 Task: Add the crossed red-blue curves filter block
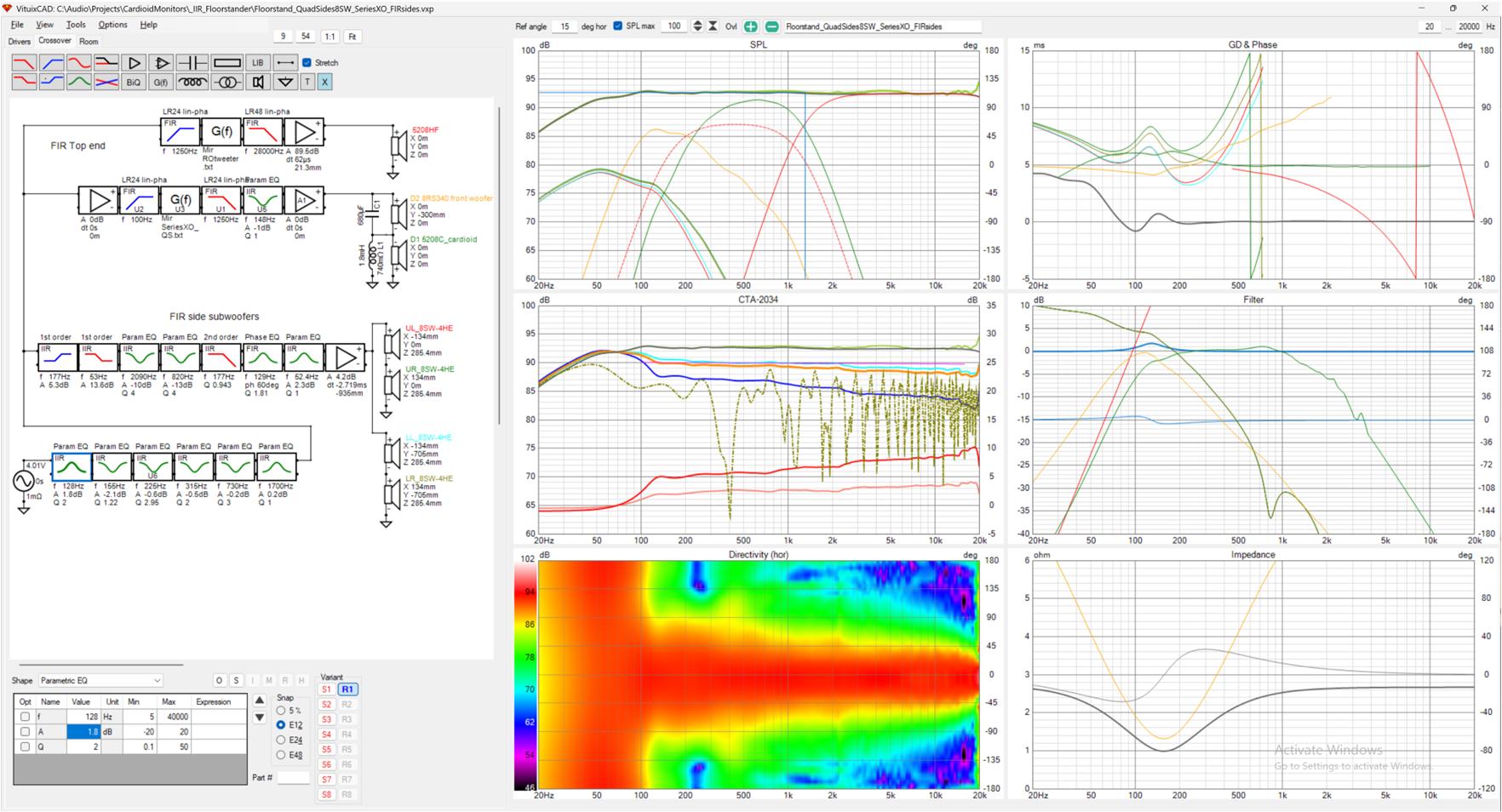106,82
